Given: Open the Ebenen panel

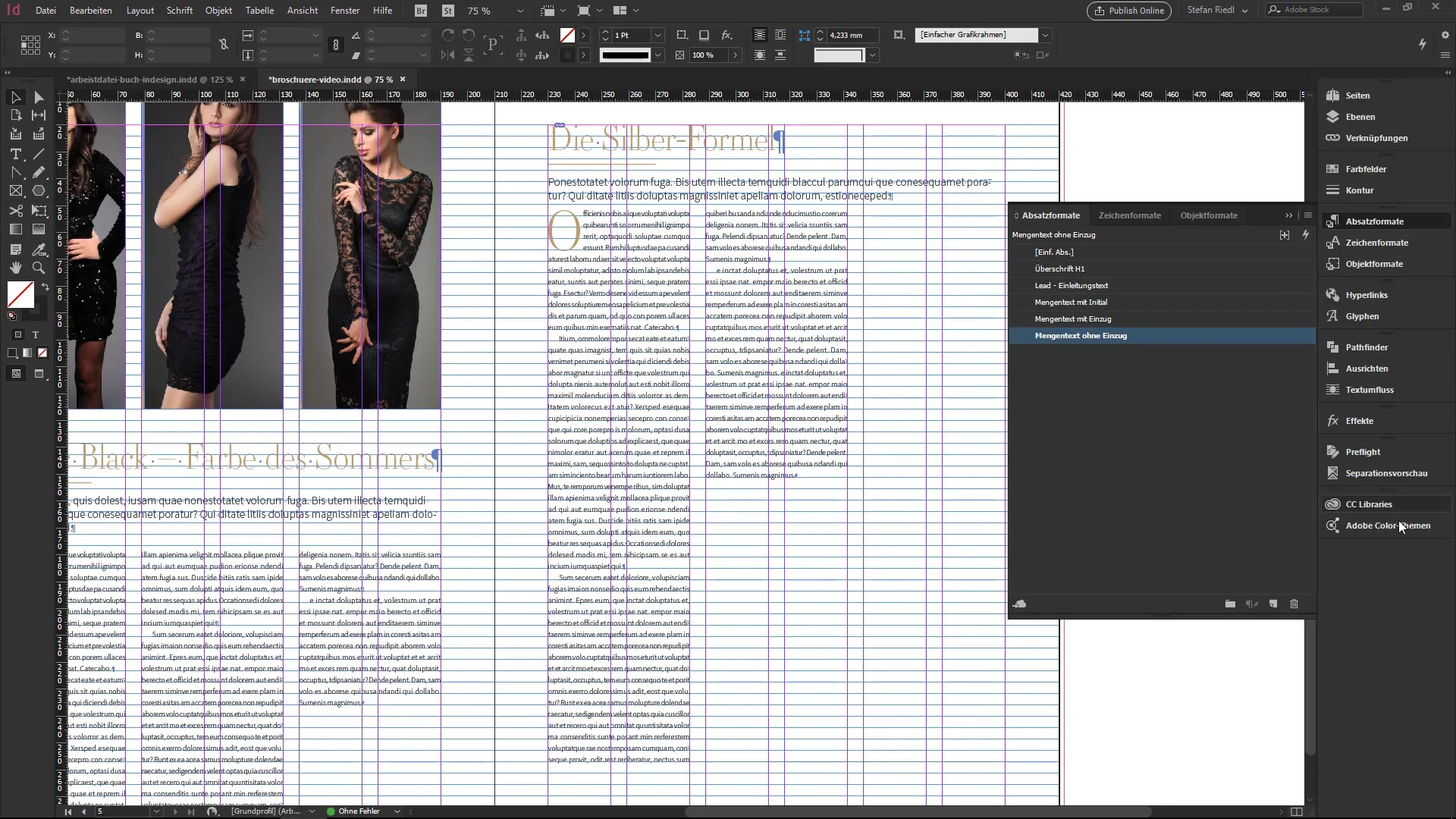Looking at the screenshot, I should tap(1360, 117).
